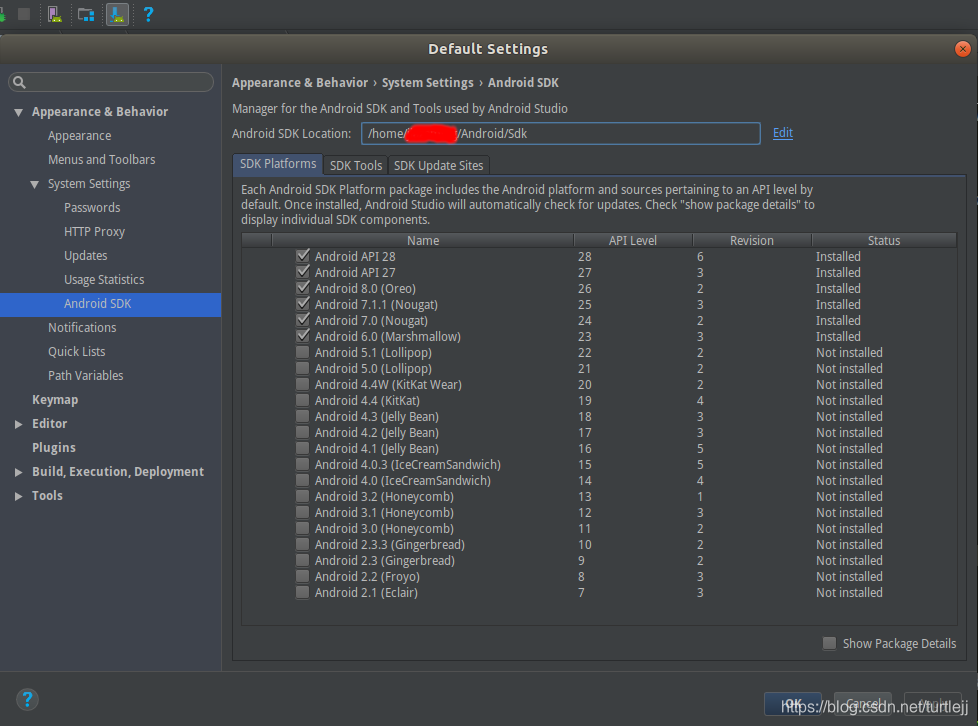
Task: Expand the Editor tree arrow
Action: (19, 424)
